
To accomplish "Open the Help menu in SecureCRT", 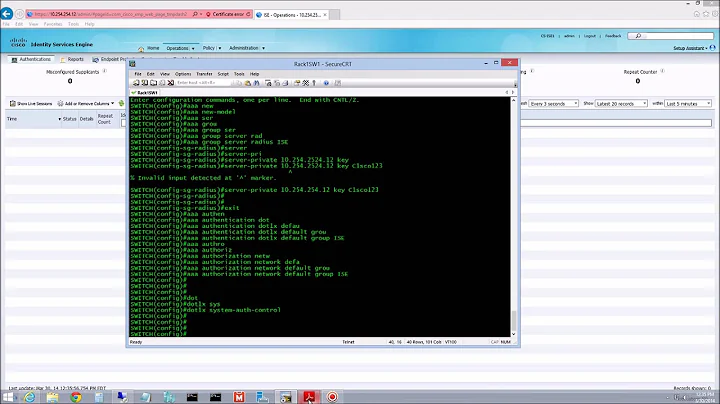I will coord(254,74).
